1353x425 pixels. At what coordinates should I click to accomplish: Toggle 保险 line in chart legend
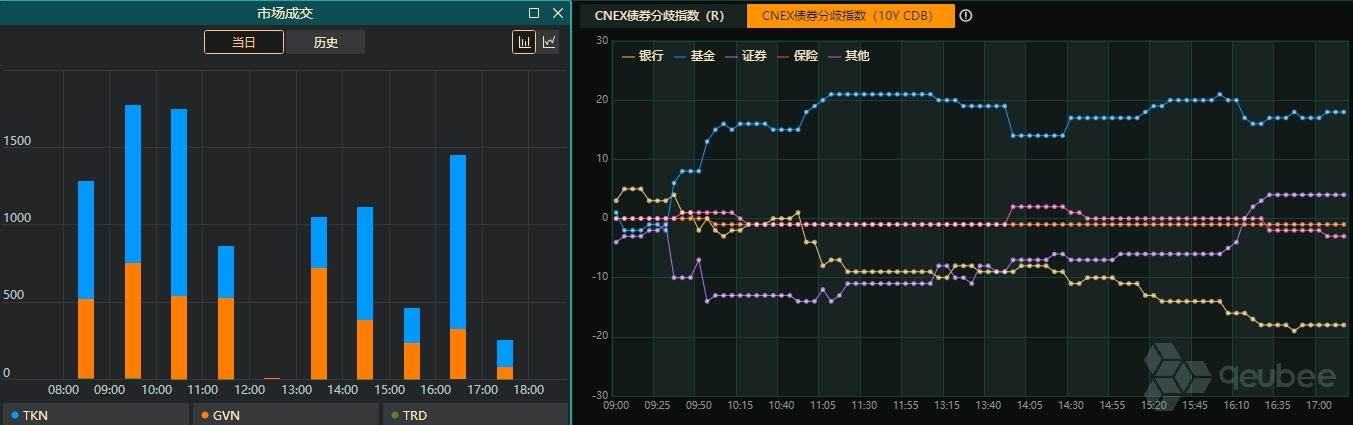click(799, 56)
